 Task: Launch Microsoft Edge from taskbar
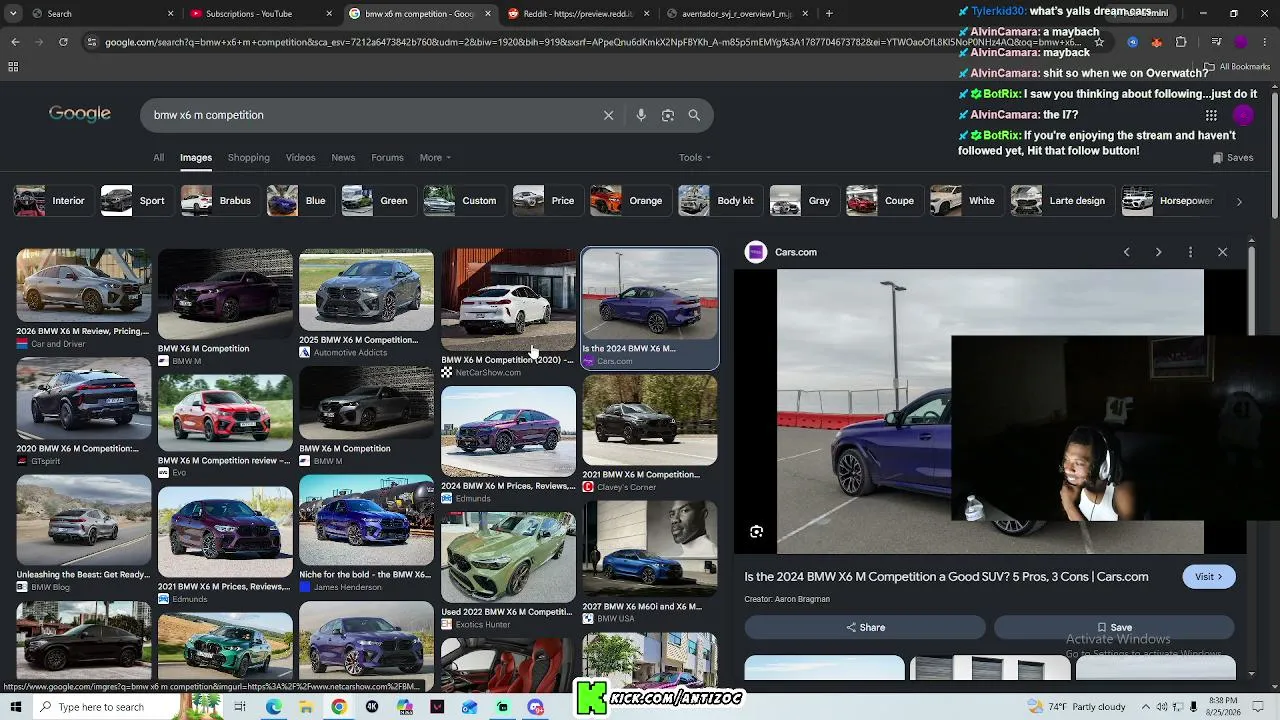(273, 707)
